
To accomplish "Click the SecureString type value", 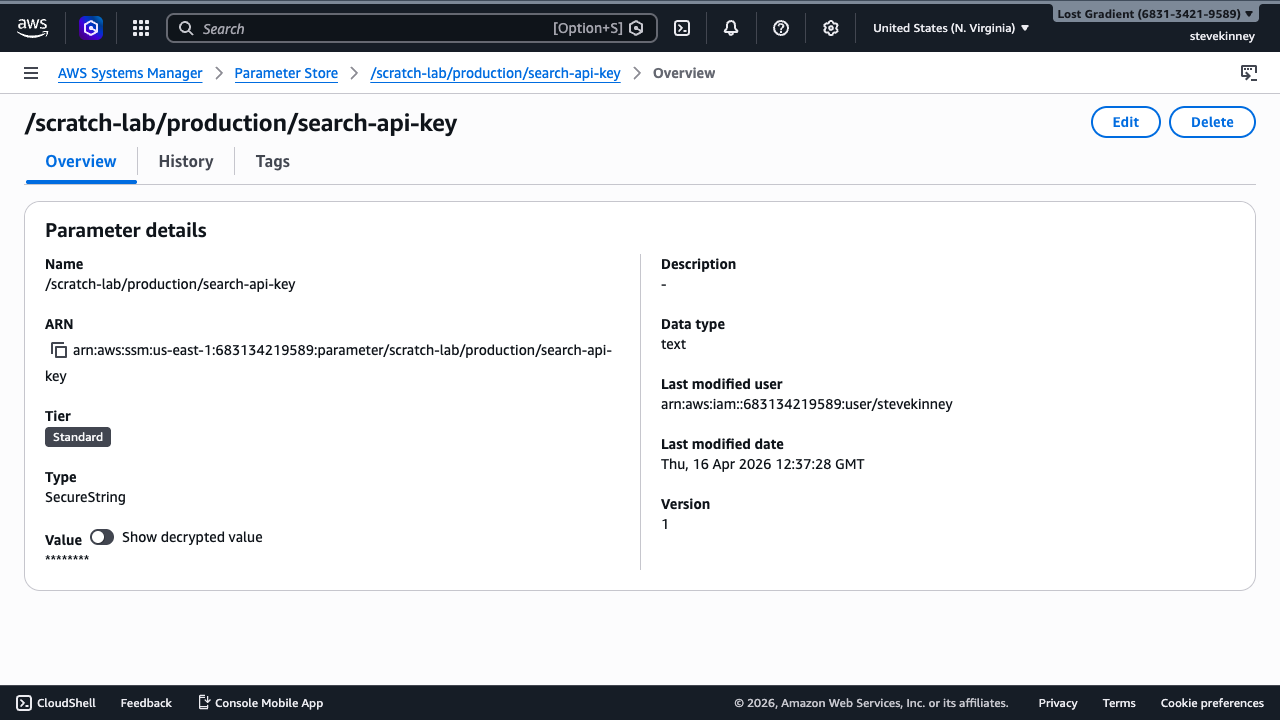I will [x=85, y=497].
